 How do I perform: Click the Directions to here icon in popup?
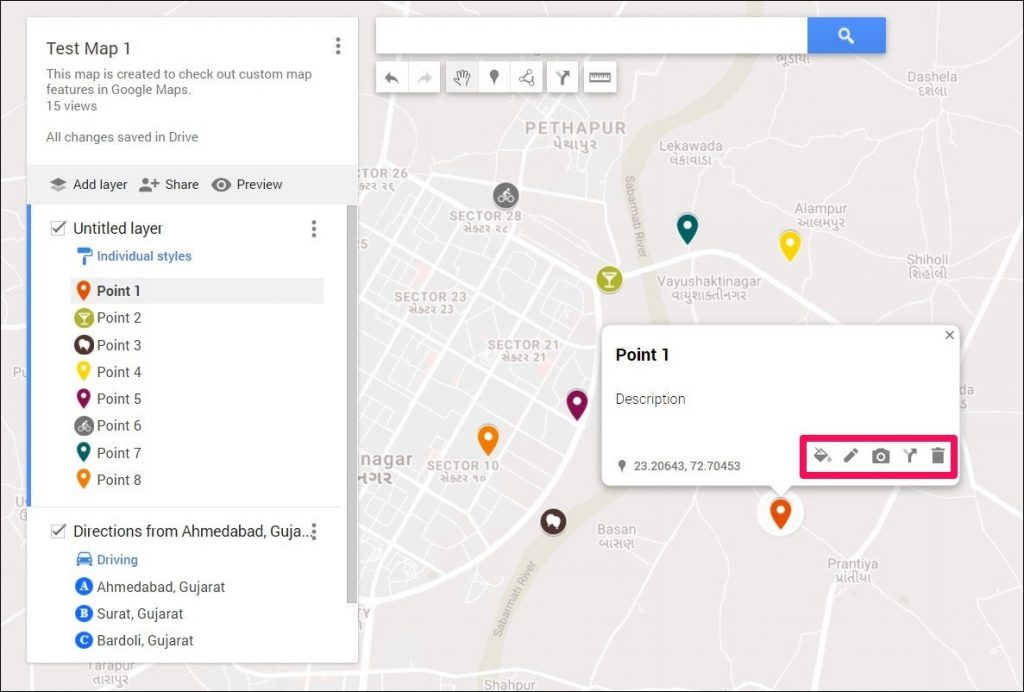[x=910, y=455]
